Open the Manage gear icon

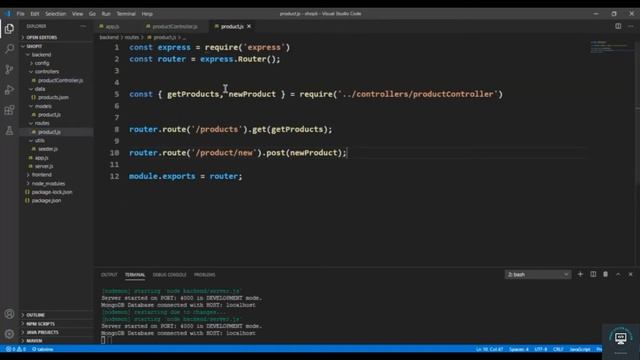click(9, 334)
